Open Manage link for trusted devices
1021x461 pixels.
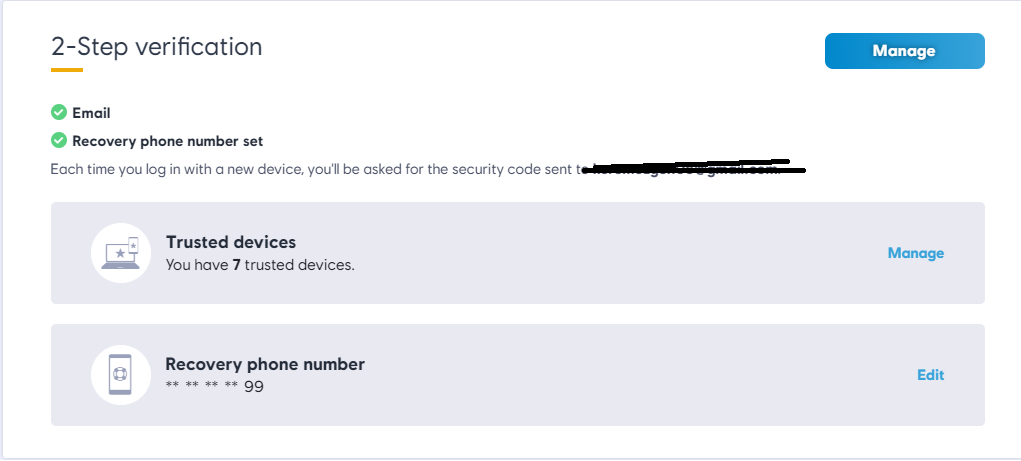coord(915,253)
